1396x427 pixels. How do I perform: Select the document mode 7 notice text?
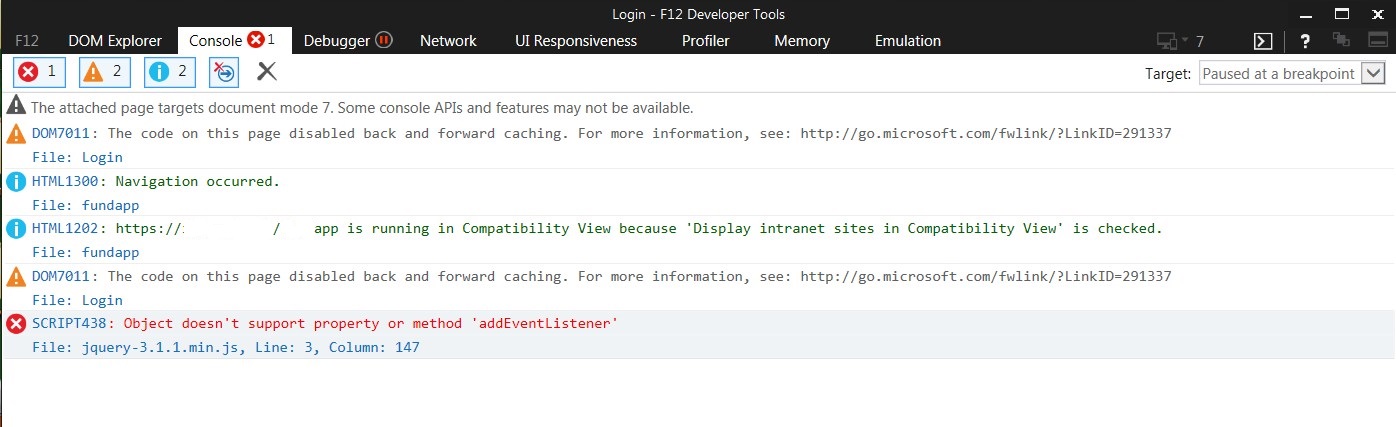[x=362, y=107]
